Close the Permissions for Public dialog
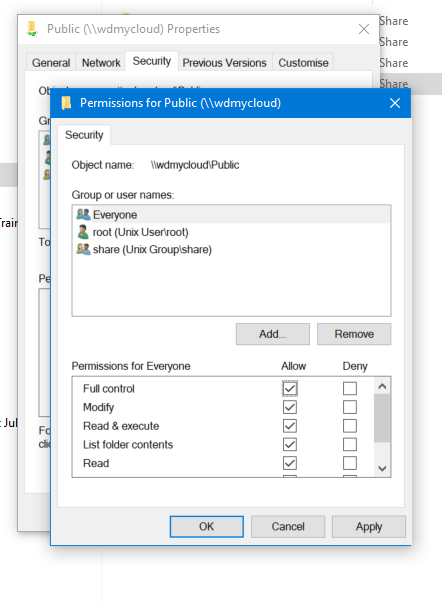The image size is (442, 604). (x=395, y=103)
